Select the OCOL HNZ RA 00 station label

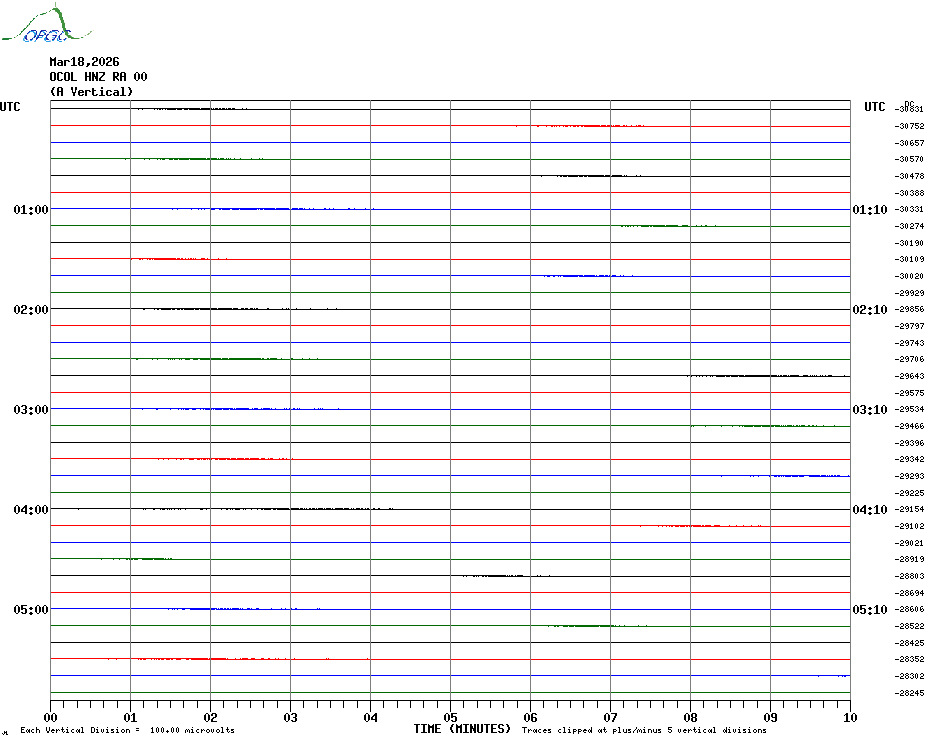[x=98, y=77]
